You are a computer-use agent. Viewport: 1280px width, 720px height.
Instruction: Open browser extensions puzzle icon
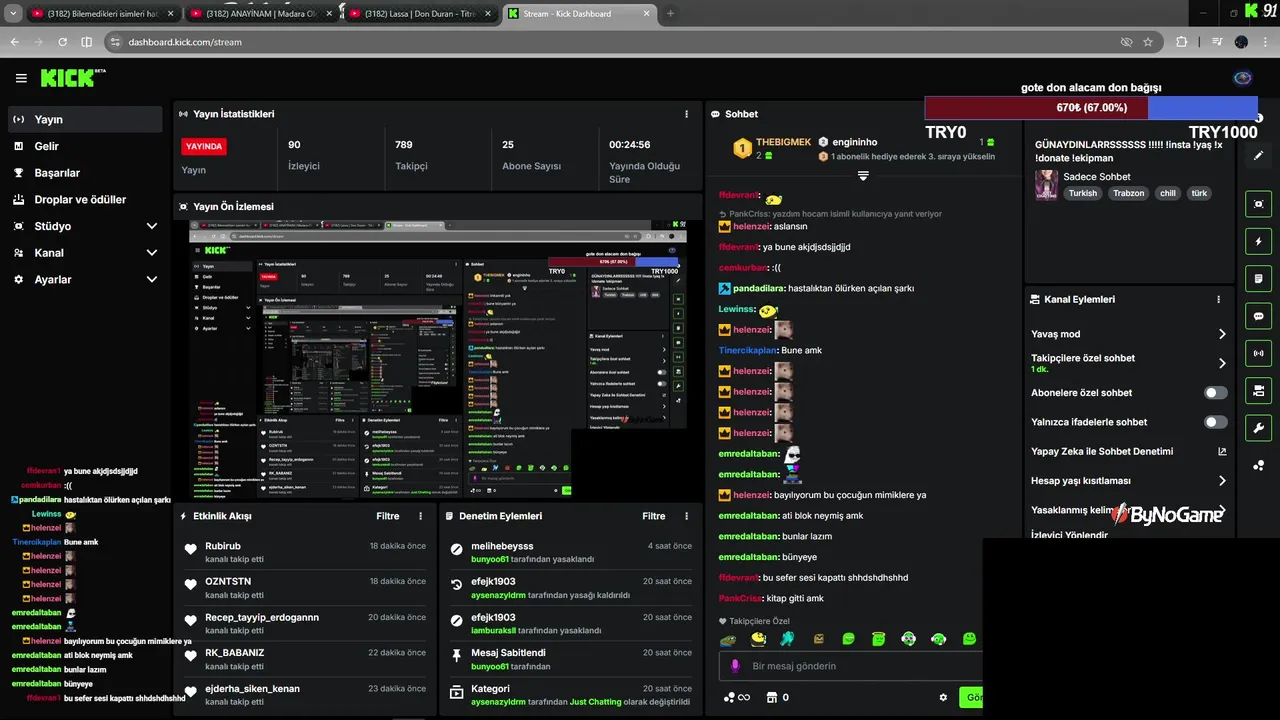pyautogui.click(x=1182, y=42)
